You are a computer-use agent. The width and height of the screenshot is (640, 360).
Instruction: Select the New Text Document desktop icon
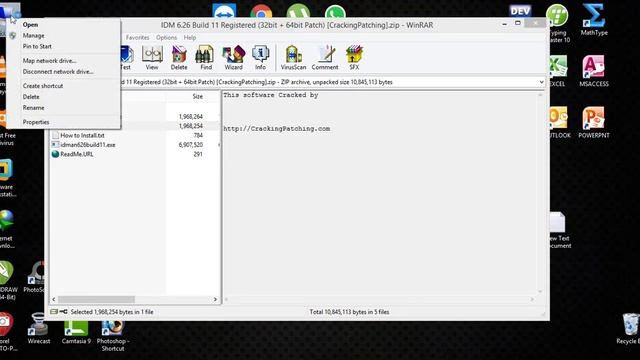pyautogui.click(x=559, y=230)
